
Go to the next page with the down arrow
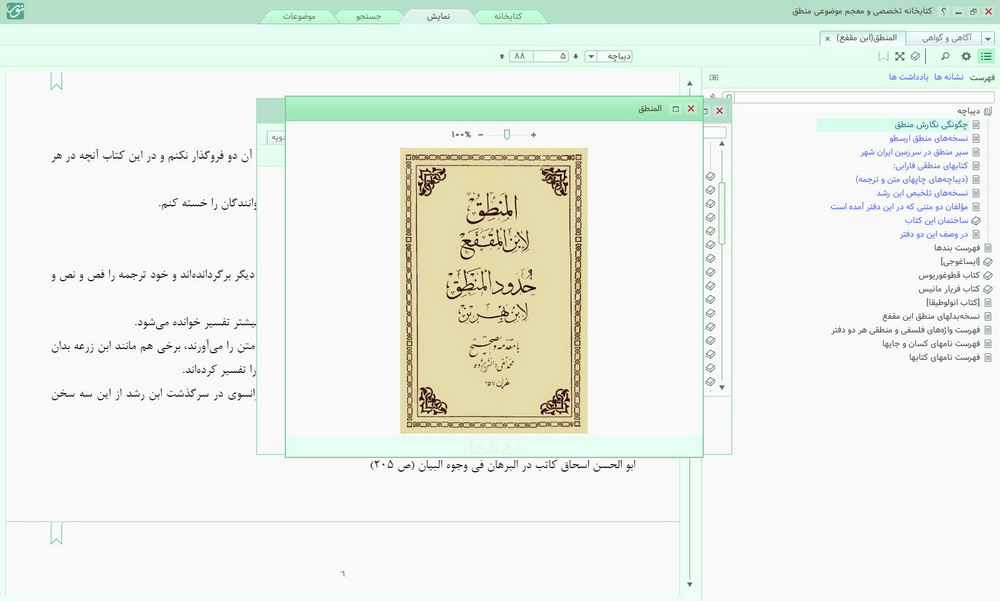(x=575, y=56)
